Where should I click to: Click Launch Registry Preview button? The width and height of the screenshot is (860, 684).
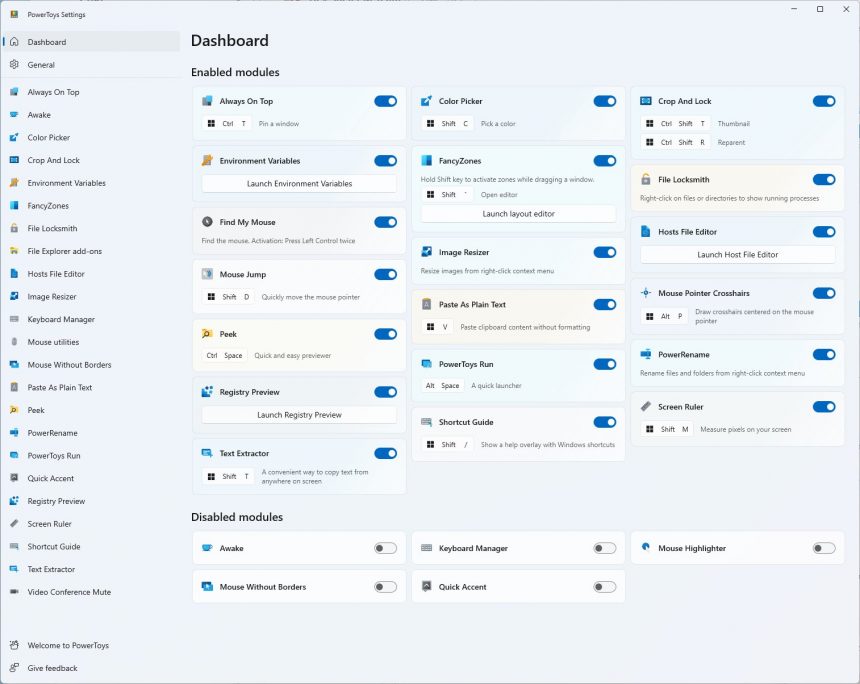pyautogui.click(x=299, y=415)
